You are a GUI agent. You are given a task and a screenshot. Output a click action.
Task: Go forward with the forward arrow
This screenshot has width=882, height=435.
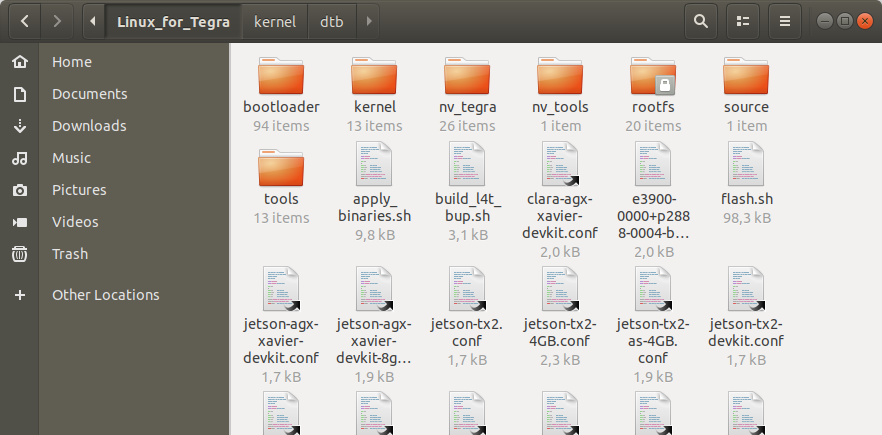click(x=57, y=21)
